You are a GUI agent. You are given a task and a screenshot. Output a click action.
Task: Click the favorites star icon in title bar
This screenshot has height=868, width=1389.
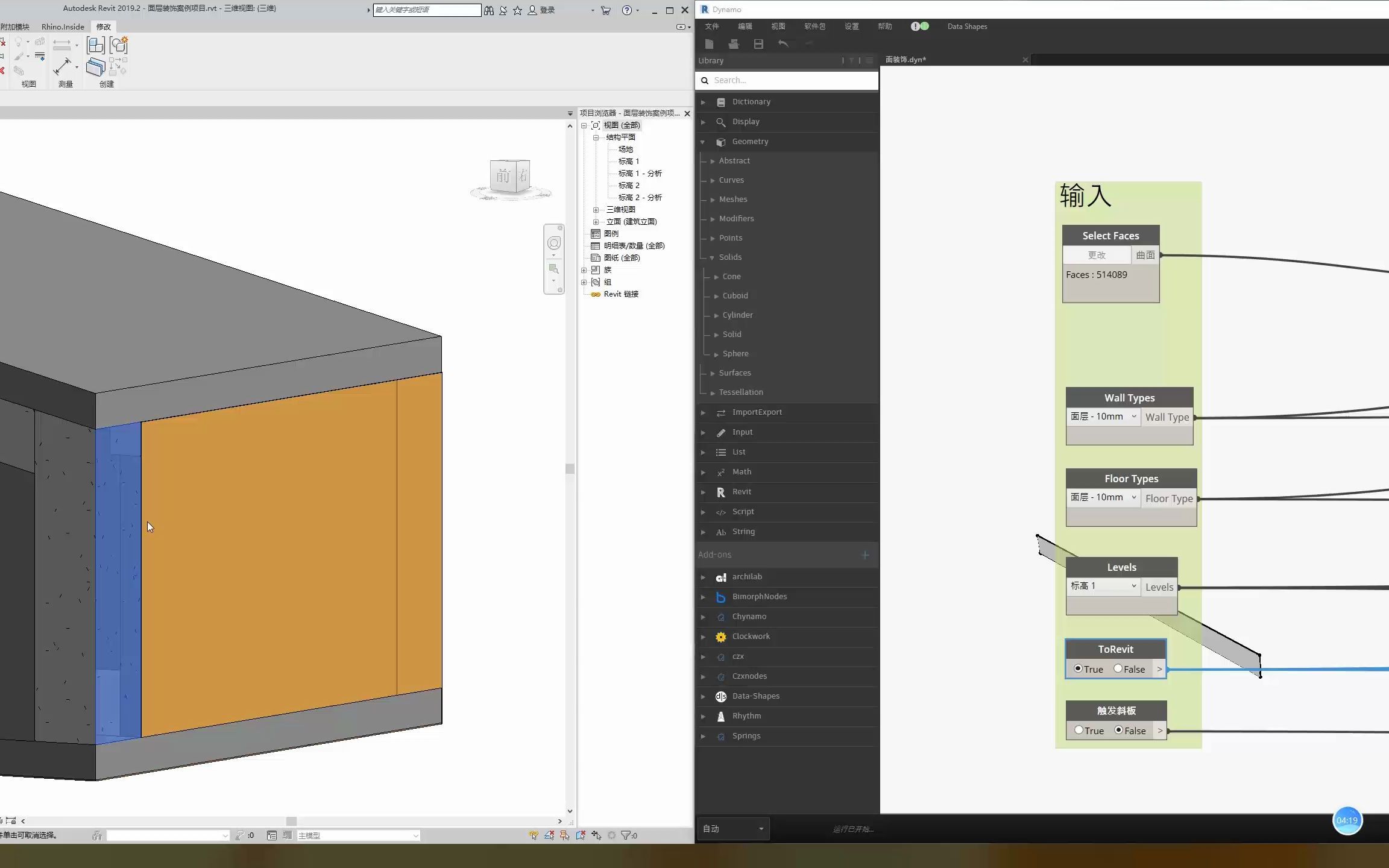point(517,10)
